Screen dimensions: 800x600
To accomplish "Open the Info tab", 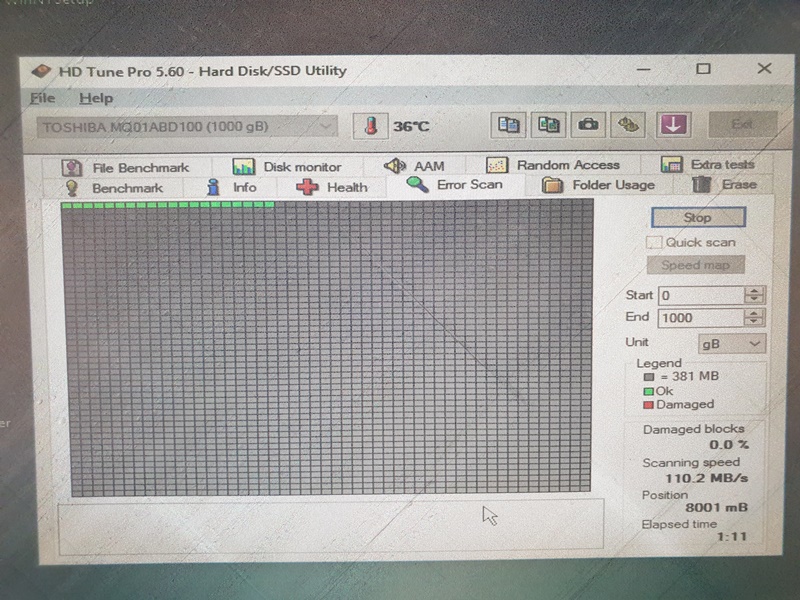I will coord(232,187).
